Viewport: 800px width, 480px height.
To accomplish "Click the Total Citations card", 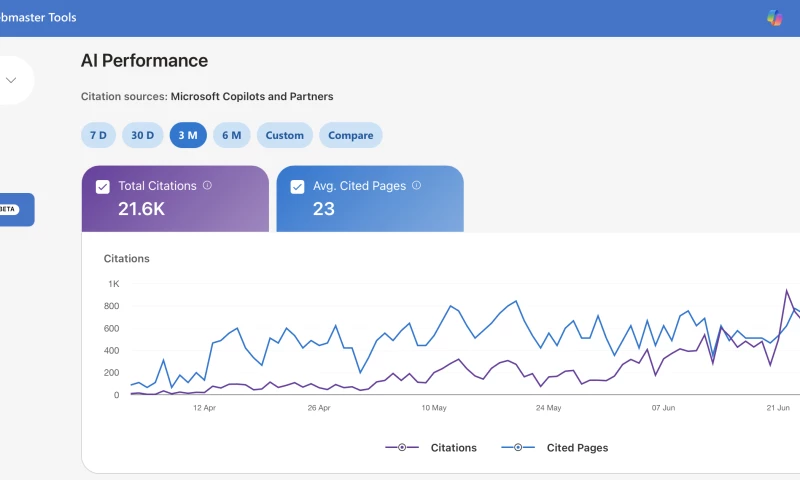I will point(175,198).
